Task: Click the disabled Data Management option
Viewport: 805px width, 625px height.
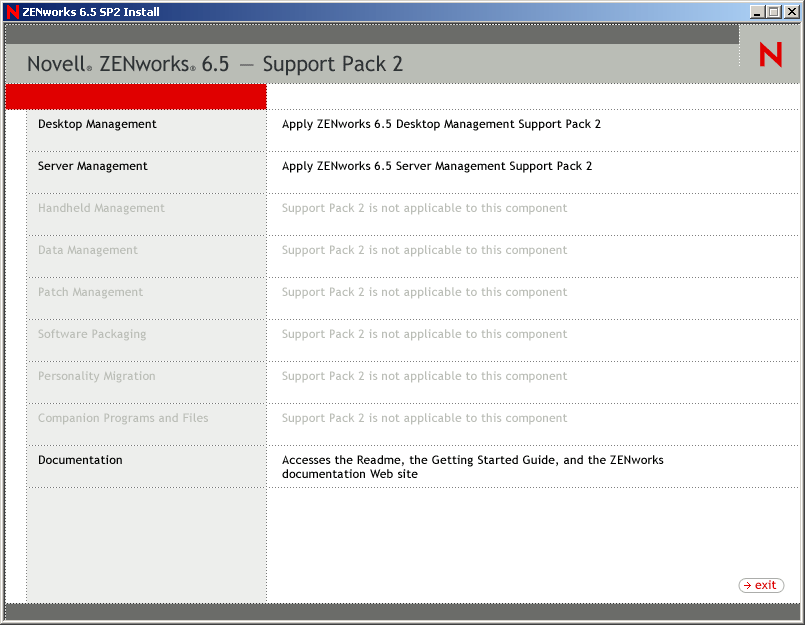Action: click(87, 250)
